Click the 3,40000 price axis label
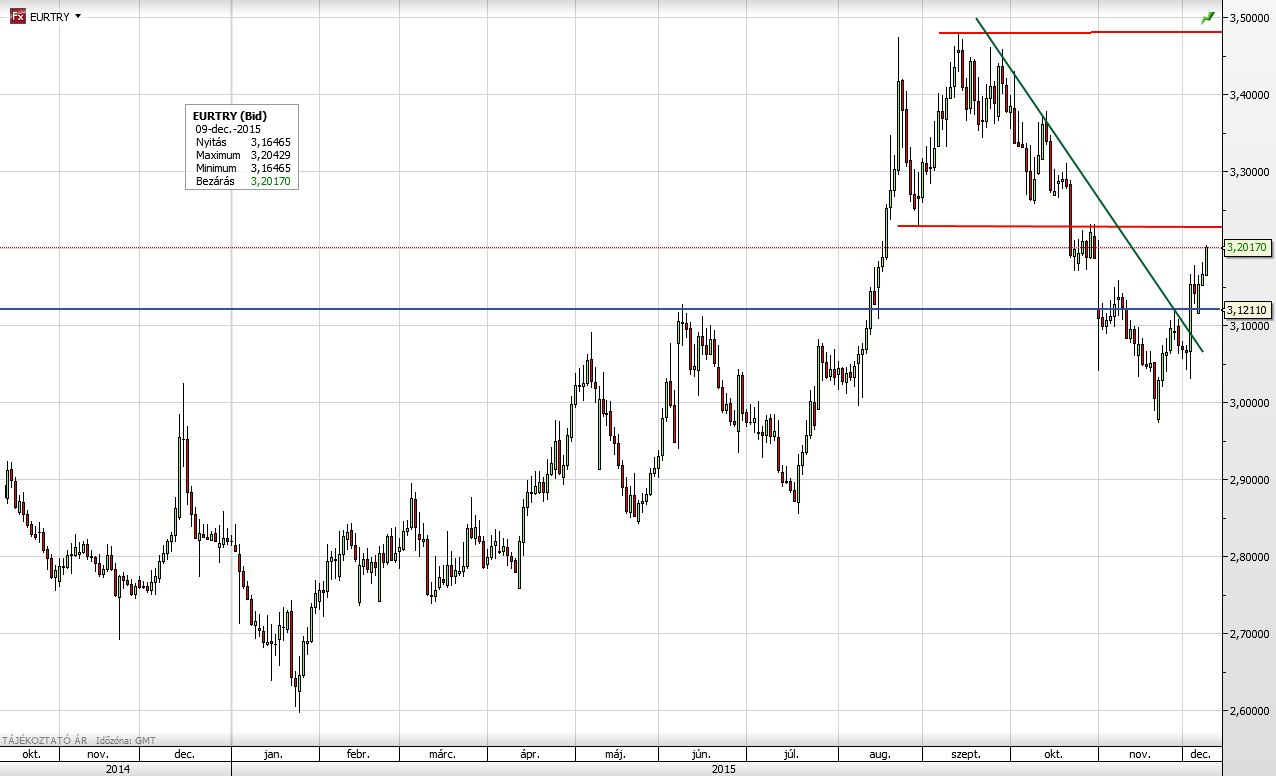This screenshot has width=1276, height=776. 1248,95
